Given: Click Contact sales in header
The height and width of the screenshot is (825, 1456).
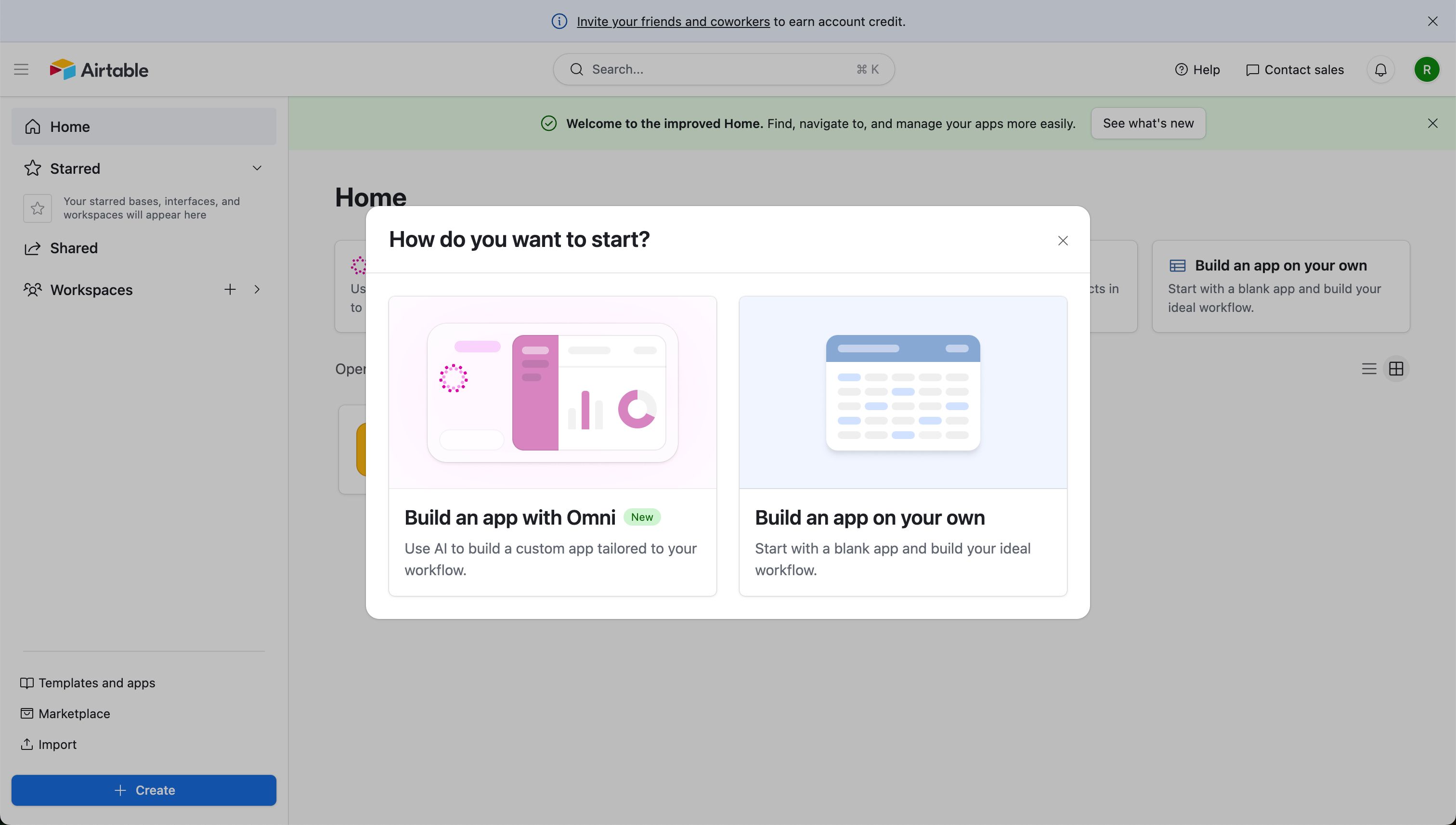Looking at the screenshot, I should [x=1295, y=70].
